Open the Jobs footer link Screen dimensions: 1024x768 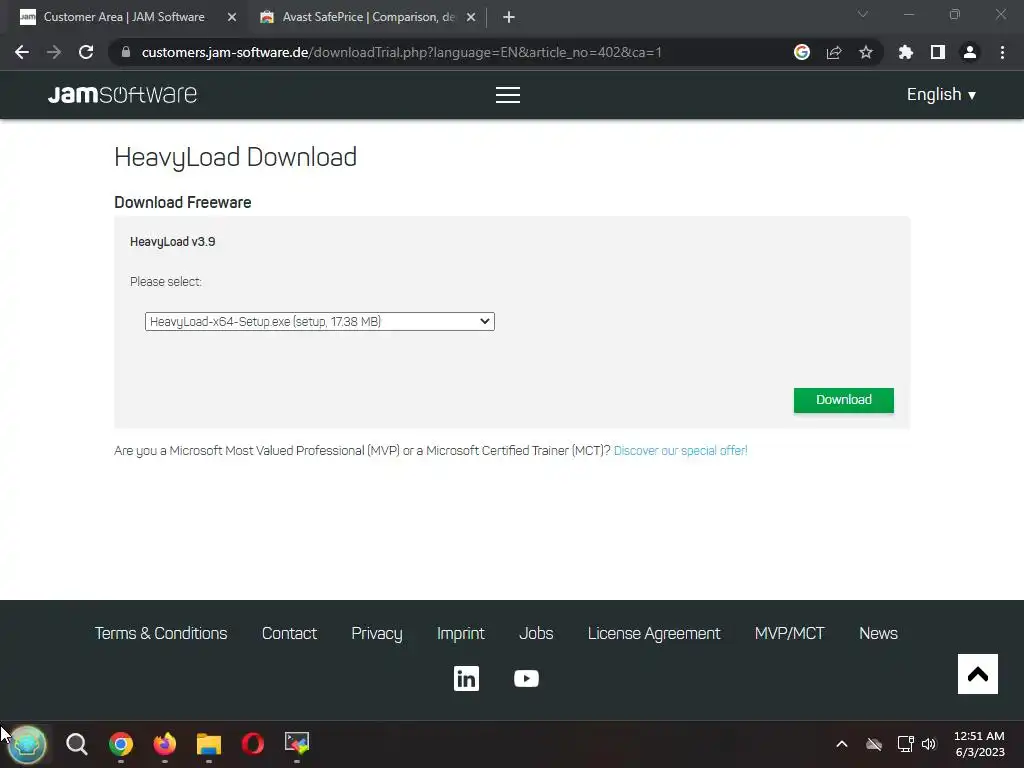click(536, 633)
